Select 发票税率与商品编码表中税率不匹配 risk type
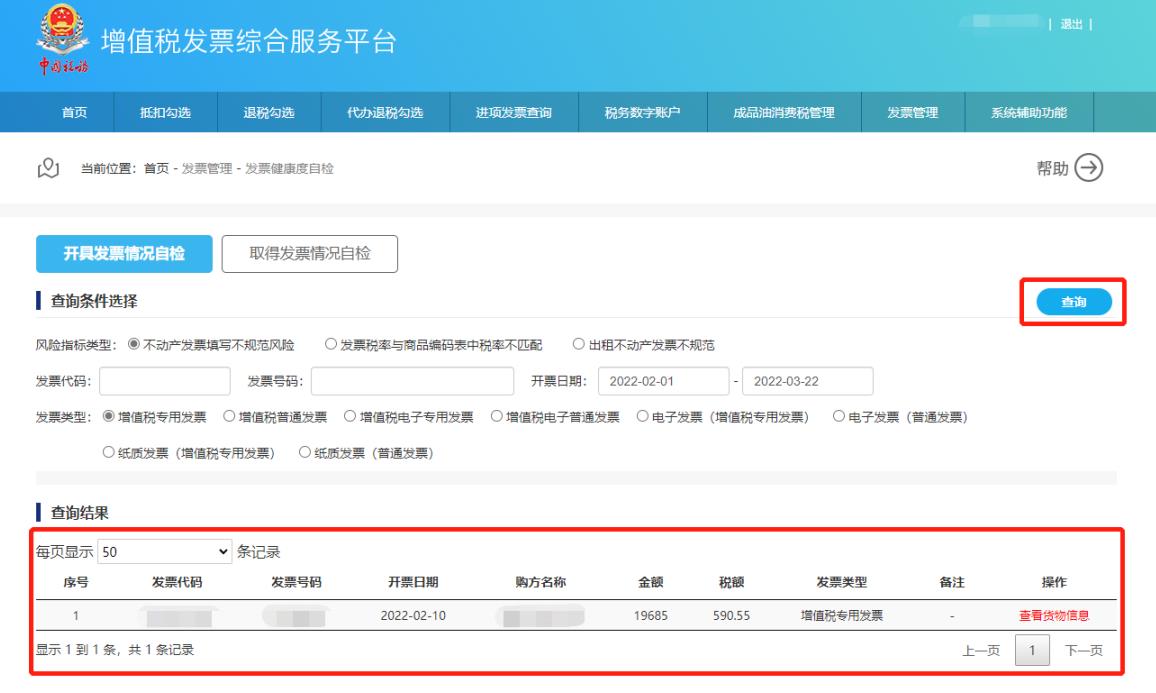 pos(332,345)
